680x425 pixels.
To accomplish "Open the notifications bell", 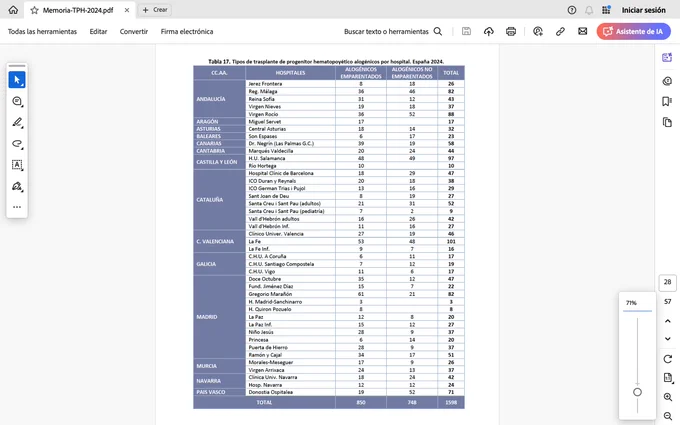I will pyautogui.click(x=588, y=10).
